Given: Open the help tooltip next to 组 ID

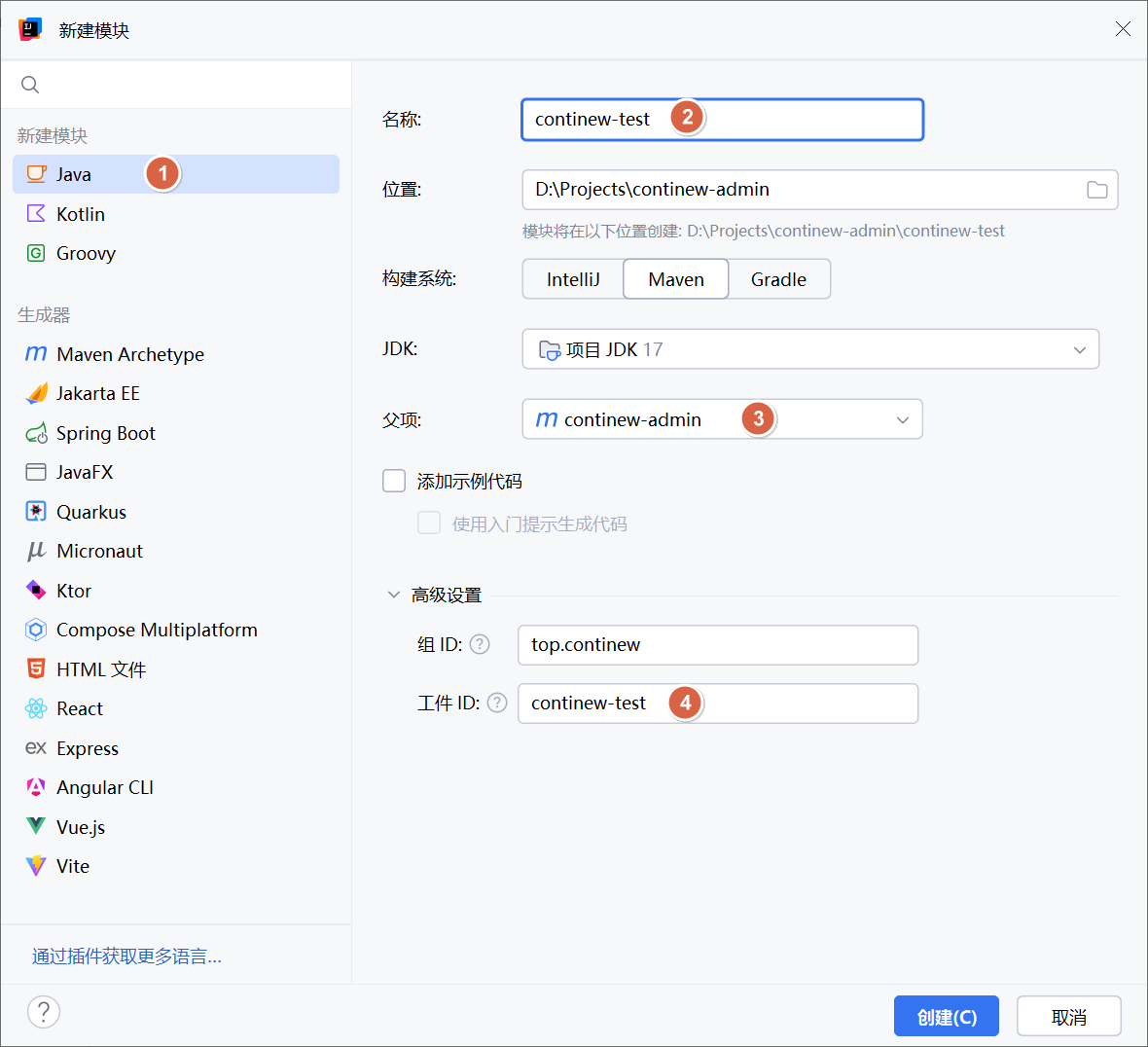Looking at the screenshot, I should (480, 644).
